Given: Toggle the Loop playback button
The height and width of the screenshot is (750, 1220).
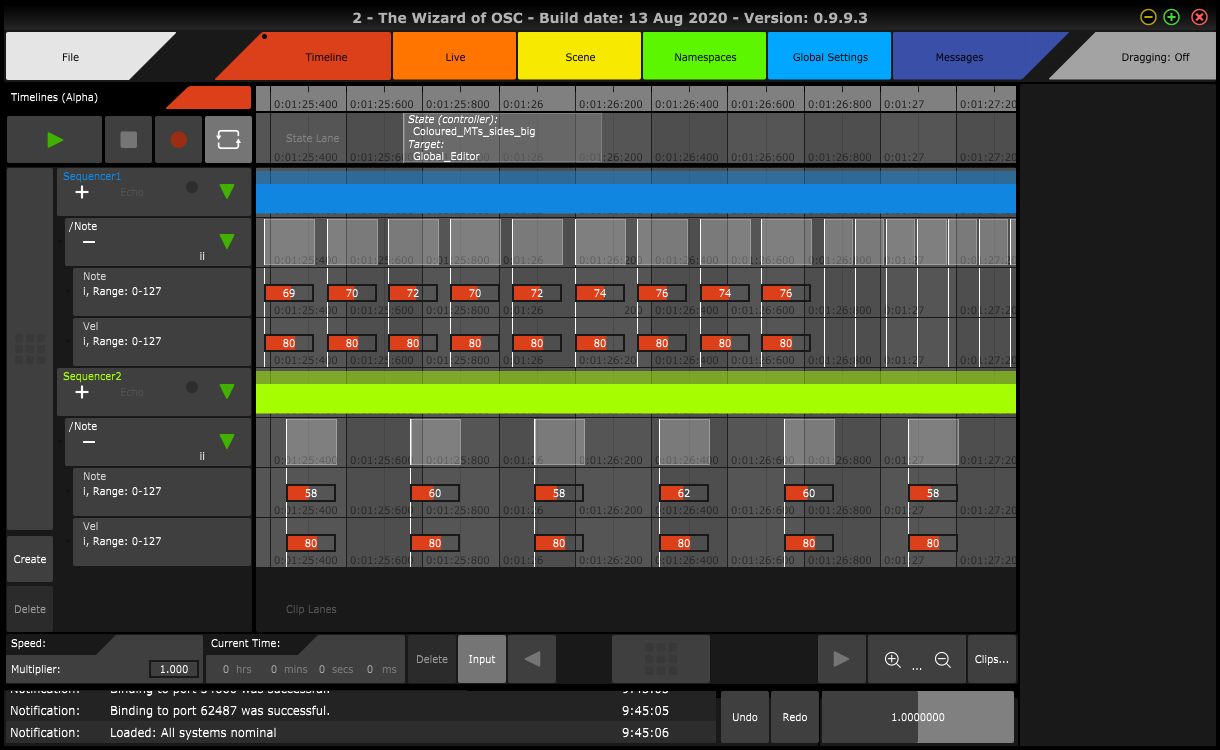Looking at the screenshot, I should [x=228, y=140].
